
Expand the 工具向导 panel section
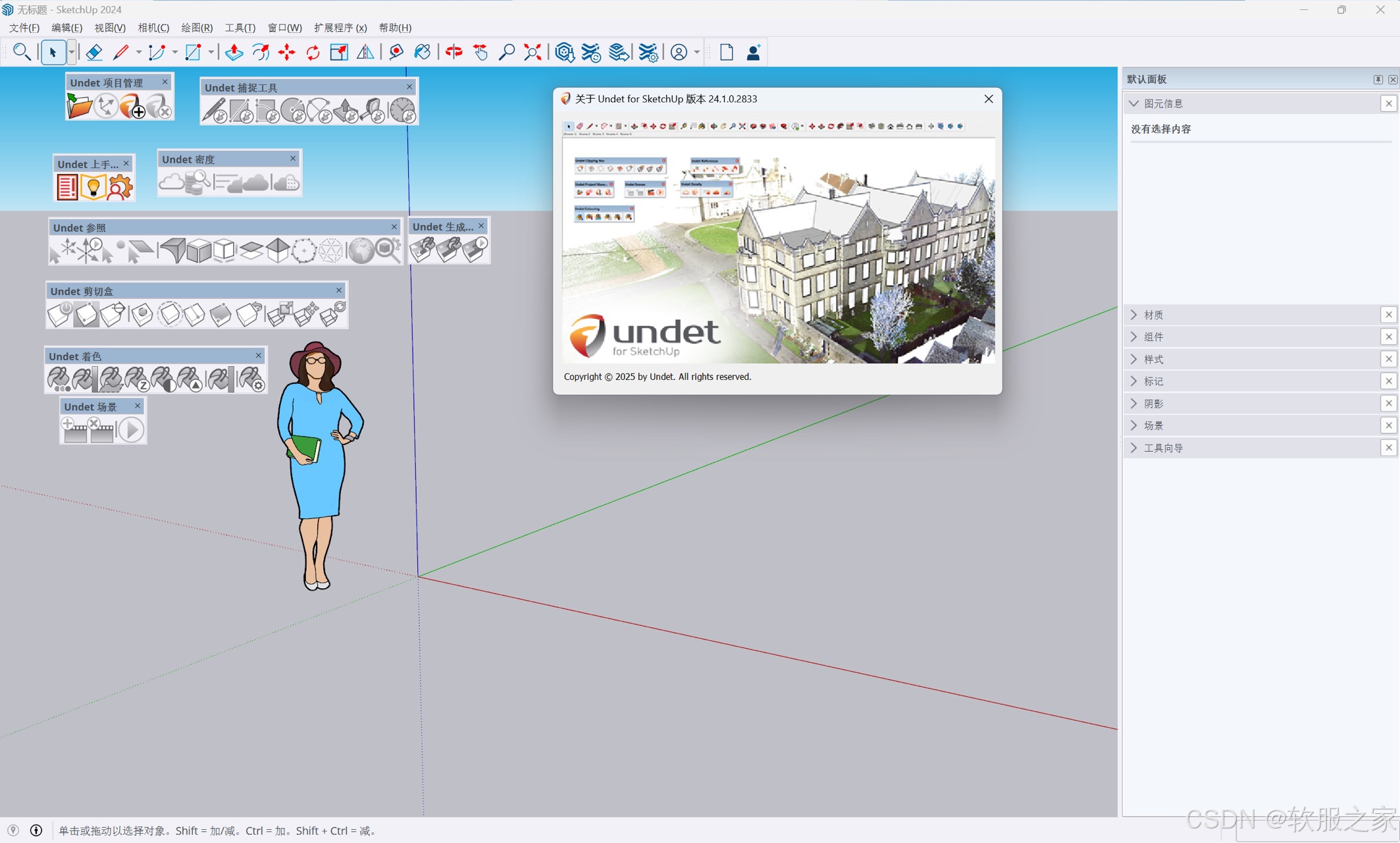[1133, 448]
